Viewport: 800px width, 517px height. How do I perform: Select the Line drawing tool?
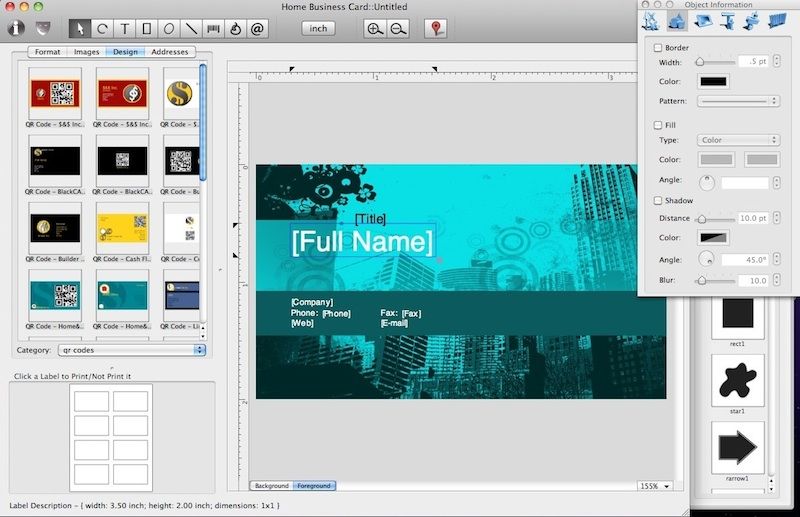coord(191,29)
